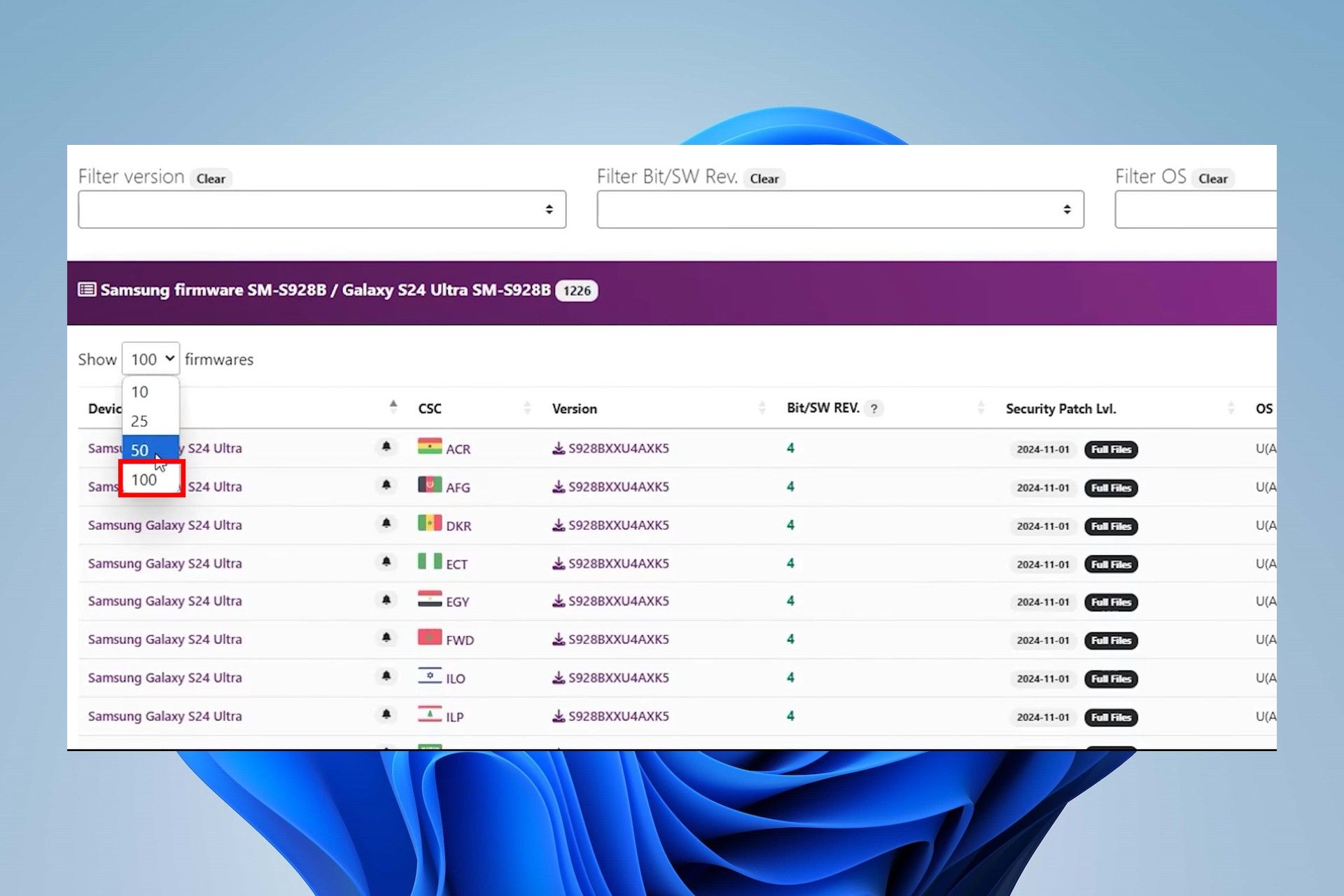Click the DKR country flag

tap(430, 524)
